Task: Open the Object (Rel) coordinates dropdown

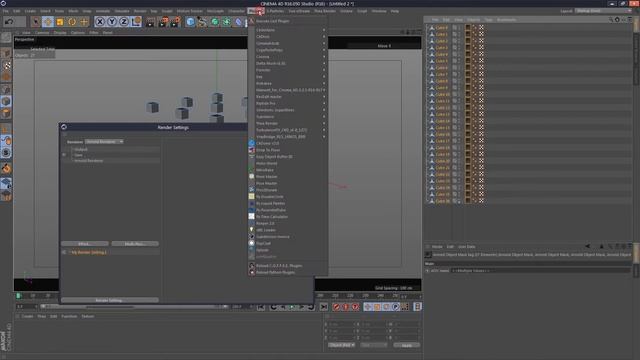Action: [x=341, y=345]
